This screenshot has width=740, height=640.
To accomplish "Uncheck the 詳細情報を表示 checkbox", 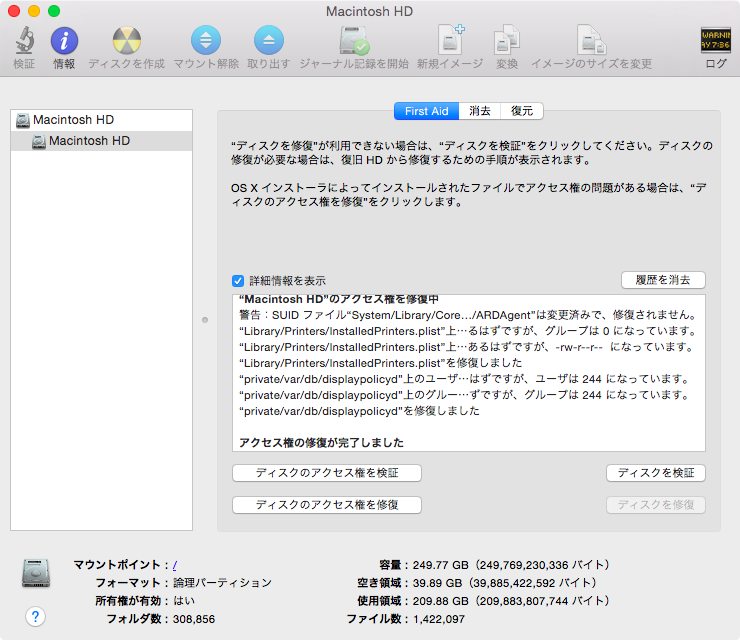I will (238, 281).
